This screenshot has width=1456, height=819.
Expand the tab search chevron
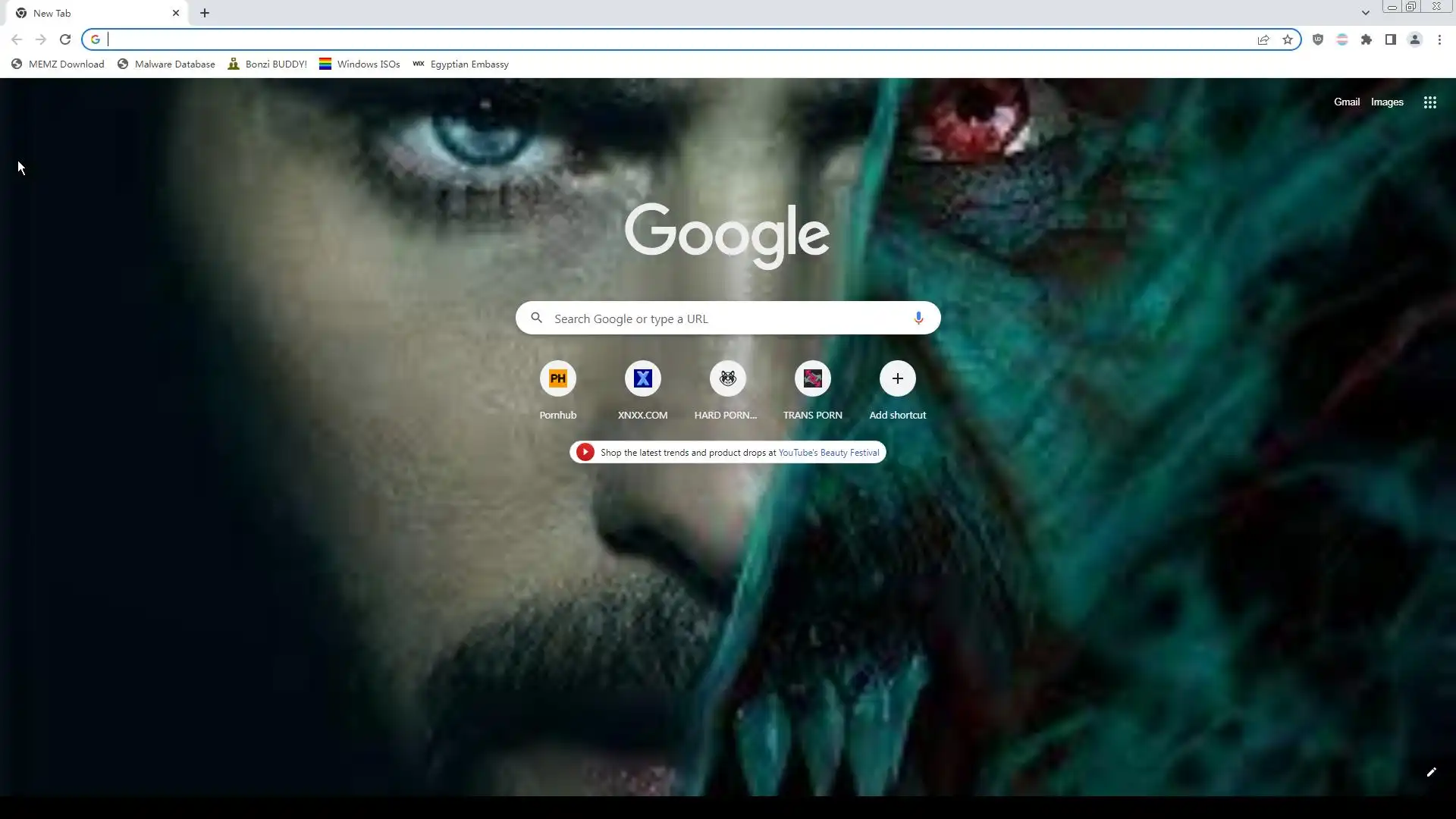tap(1366, 13)
